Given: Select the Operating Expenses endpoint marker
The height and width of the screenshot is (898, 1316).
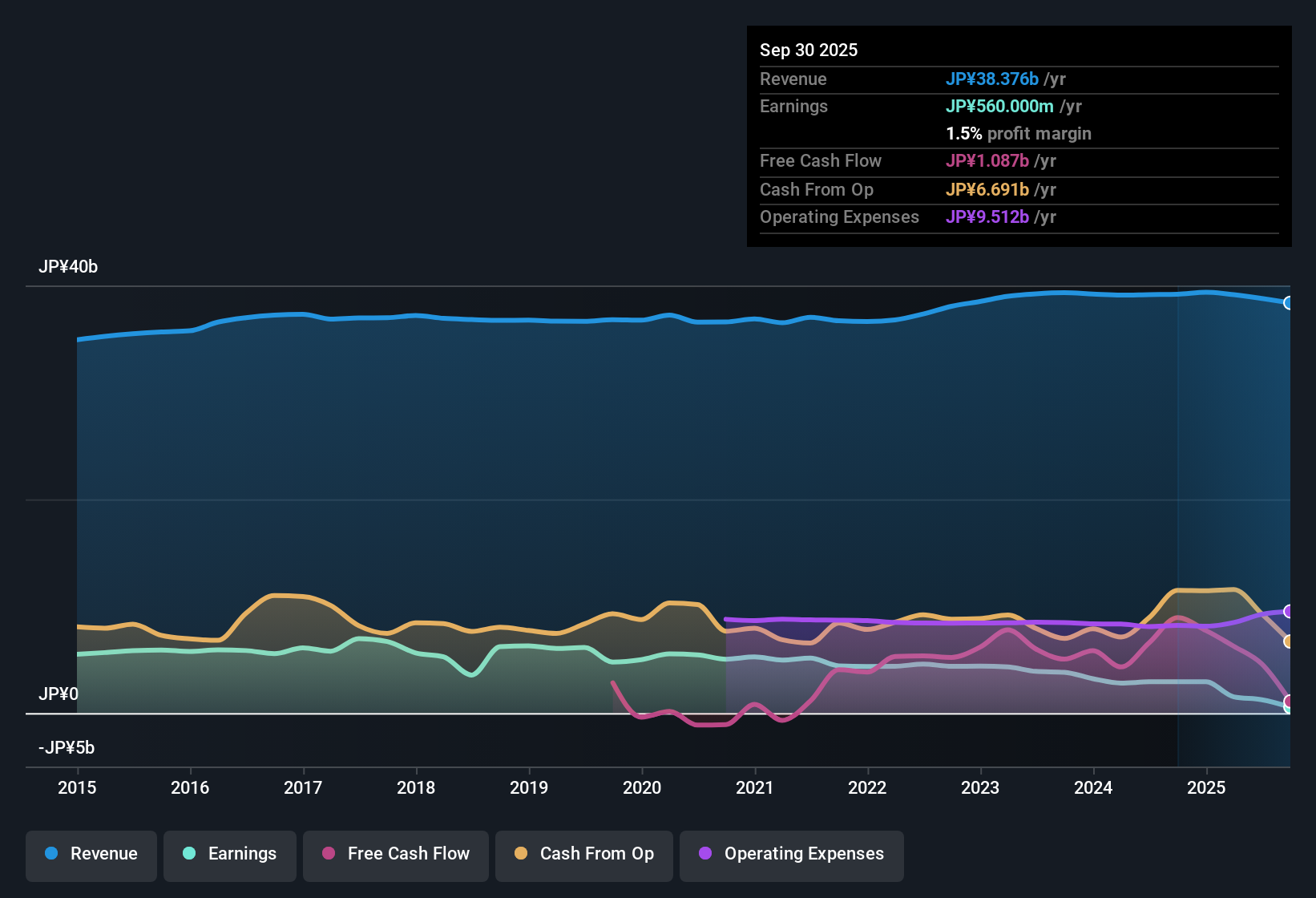Looking at the screenshot, I should click(x=1289, y=613).
